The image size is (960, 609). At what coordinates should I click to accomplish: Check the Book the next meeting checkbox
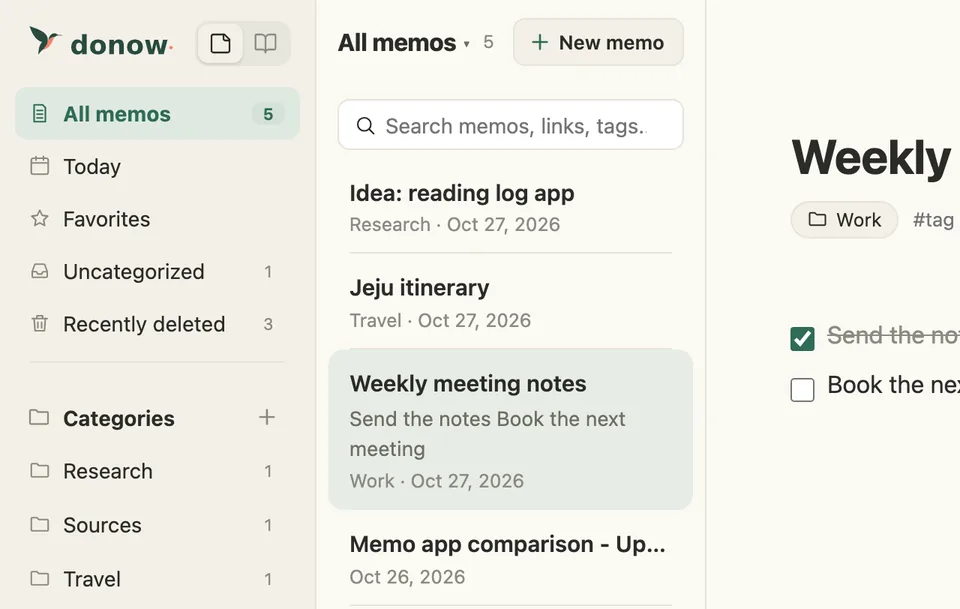click(802, 389)
